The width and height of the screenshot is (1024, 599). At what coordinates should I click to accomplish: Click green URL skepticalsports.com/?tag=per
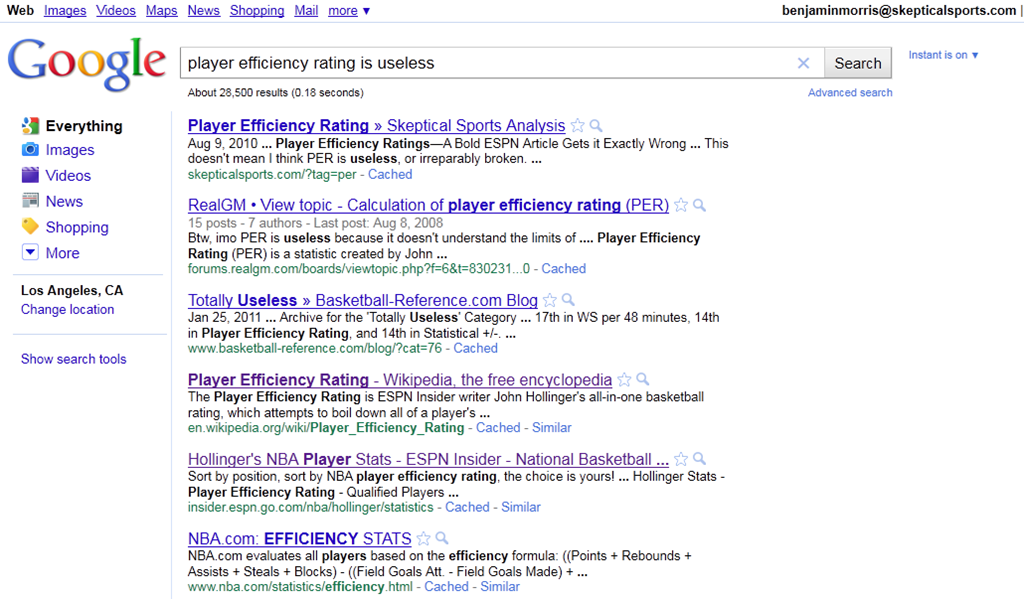pyautogui.click(x=272, y=174)
